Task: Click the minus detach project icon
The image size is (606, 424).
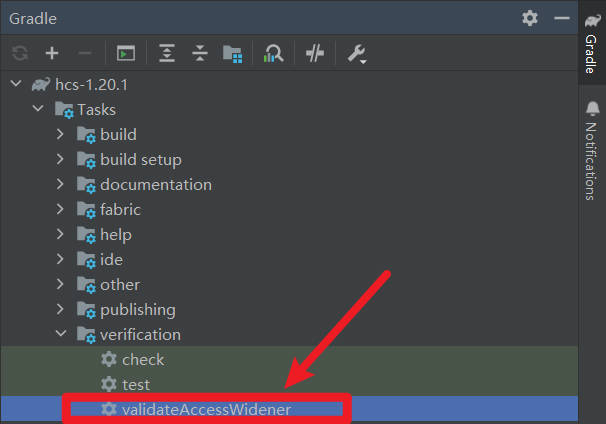Action: (85, 53)
